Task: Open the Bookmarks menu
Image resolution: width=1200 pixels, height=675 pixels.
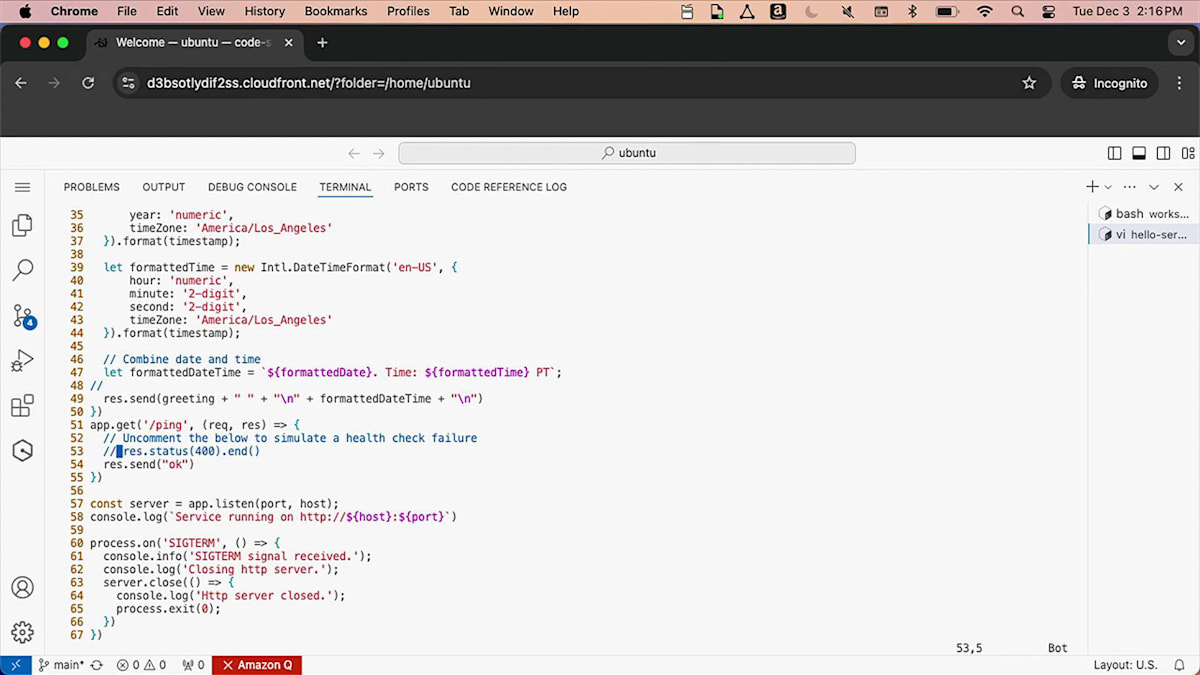Action: click(336, 11)
